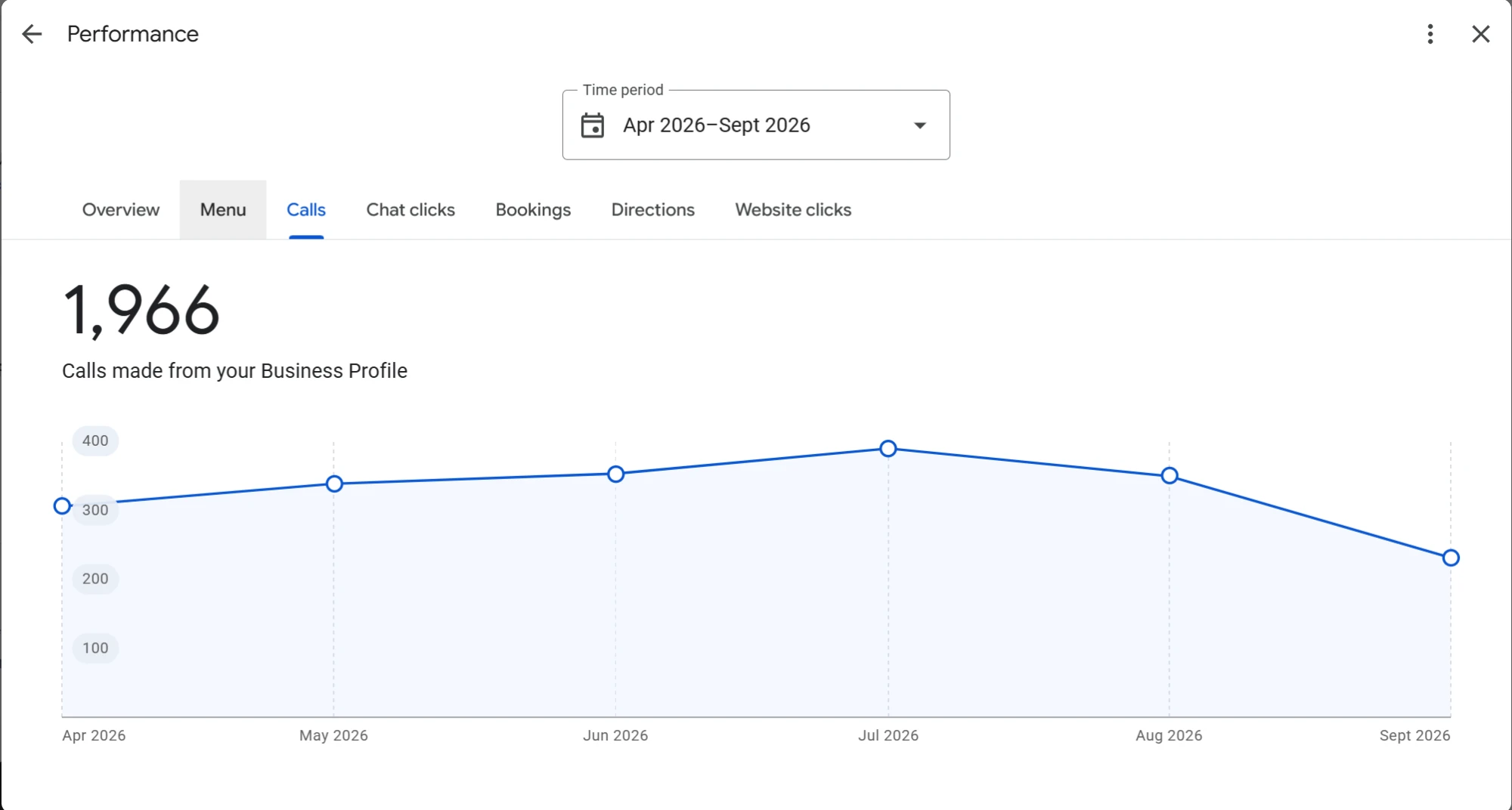This screenshot has width=1512, height=810.
Task: Expand the Time period dropdown arrow
Action: coord(919,125)
